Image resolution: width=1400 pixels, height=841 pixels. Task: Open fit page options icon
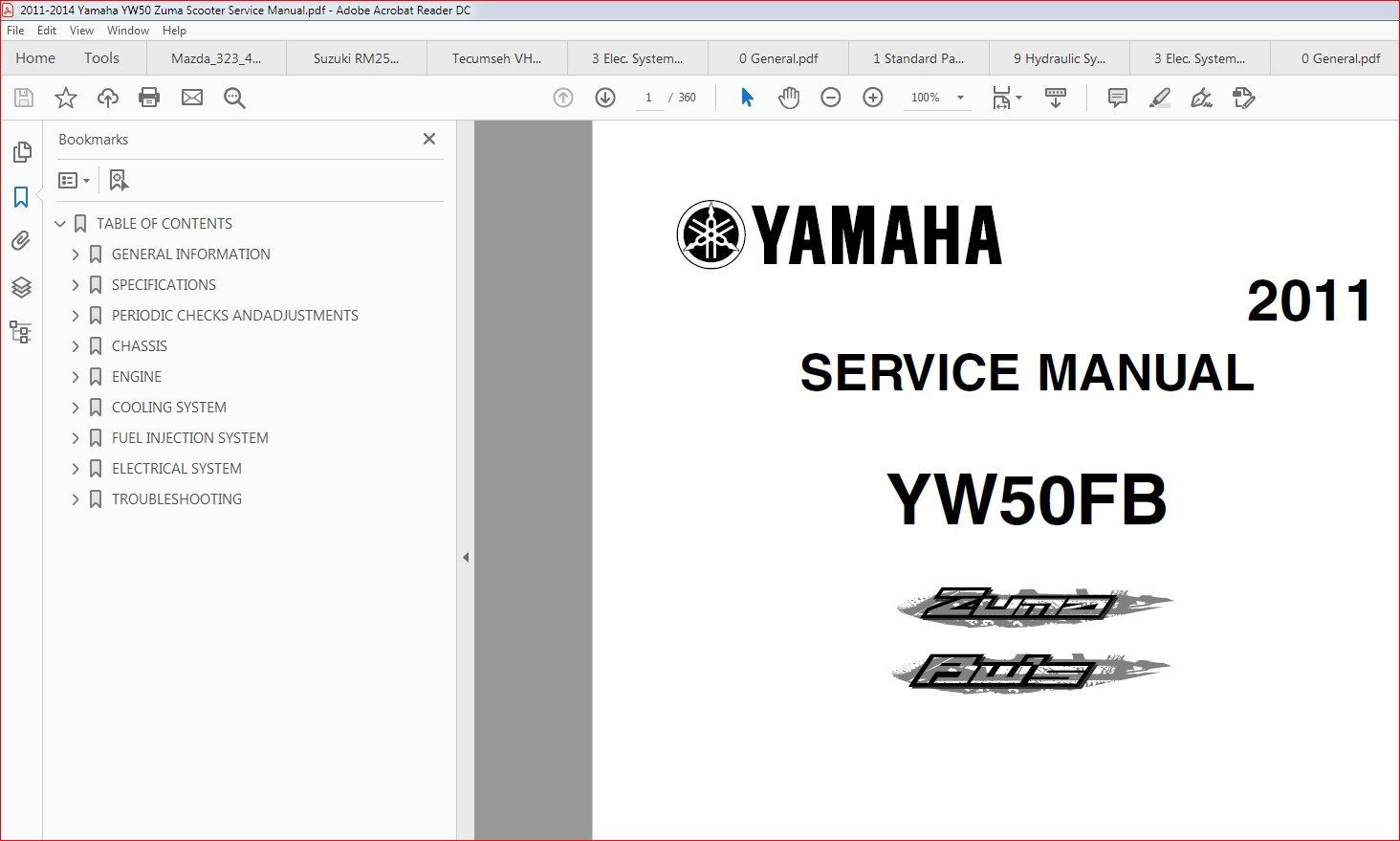click(x=1007, y=98)
